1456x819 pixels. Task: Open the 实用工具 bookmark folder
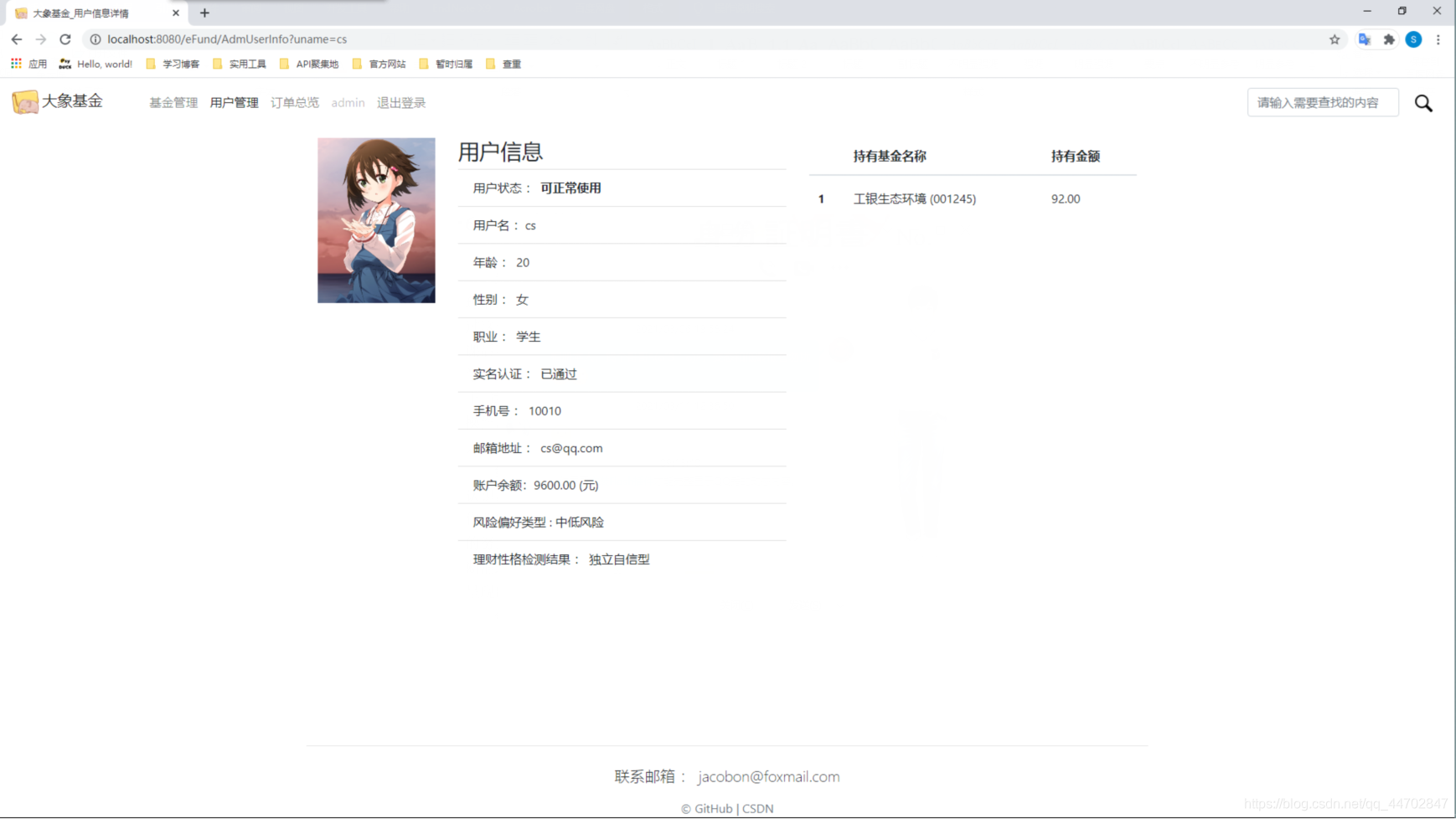click(x=240, y=64)
